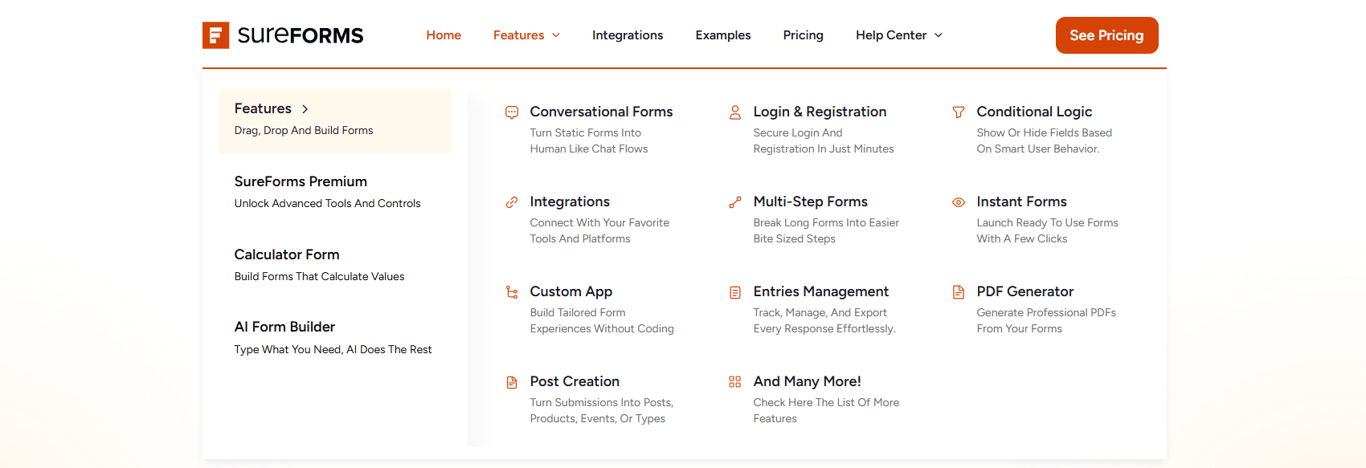Go to the Home page
Screen dimensions: 1366x468
click(444, 35)
